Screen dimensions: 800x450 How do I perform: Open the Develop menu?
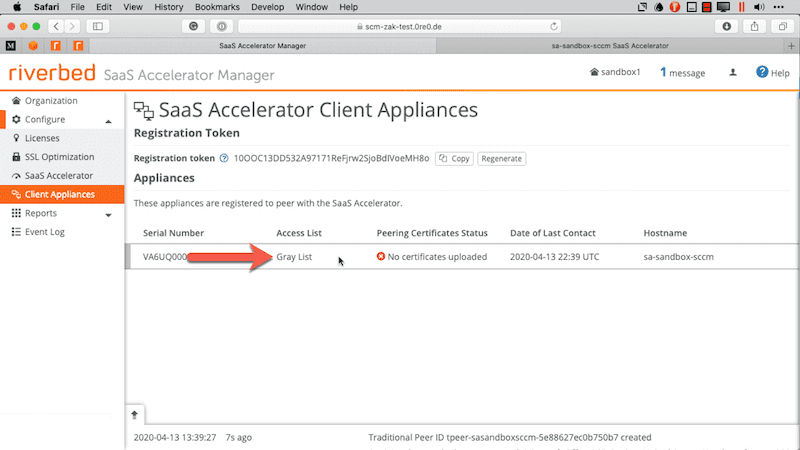pyautogui.click(x=267, y=7)
